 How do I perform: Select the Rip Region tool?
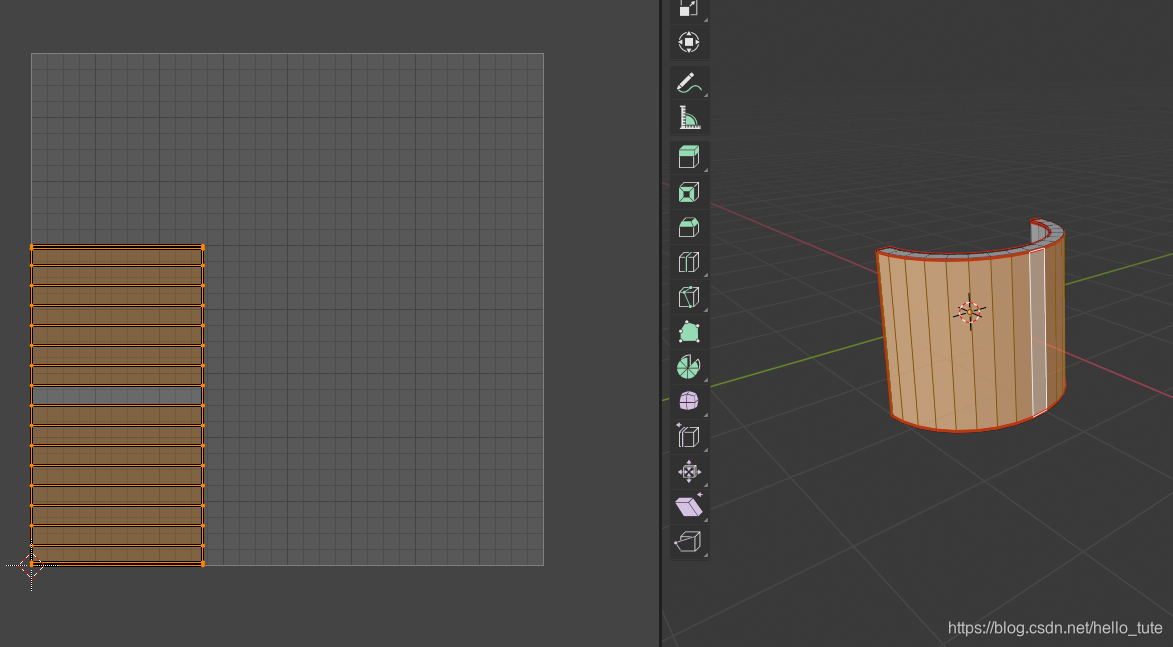click(689, 542)
